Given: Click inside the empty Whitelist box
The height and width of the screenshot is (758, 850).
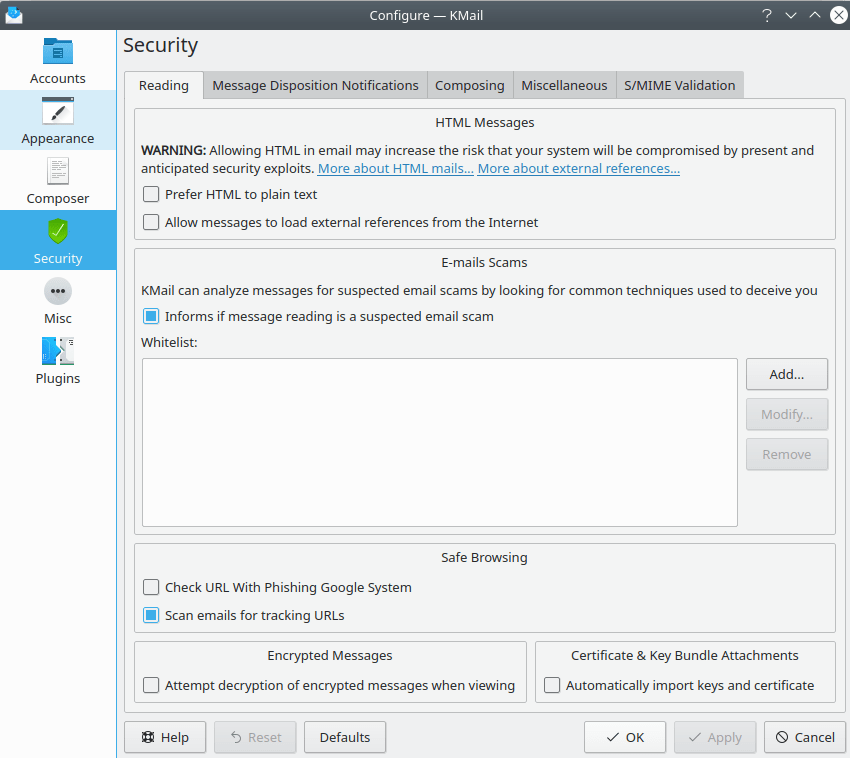Looking at the screenshot, I should (x=439, y=442).
